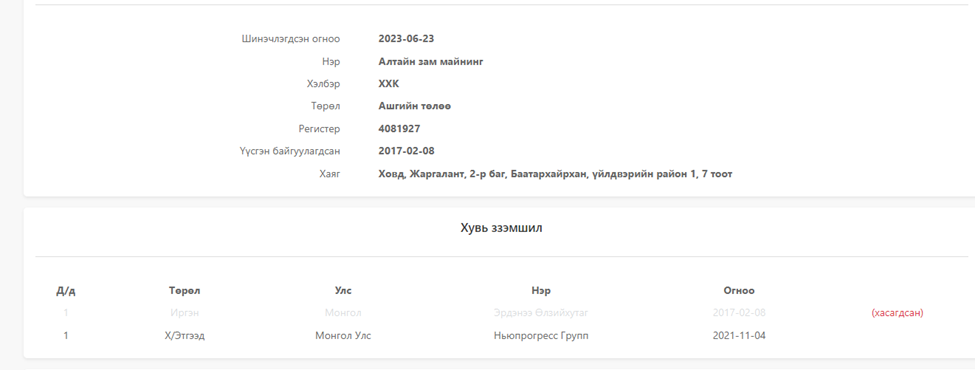Screen dimensions: 975x370
Task: Click the ХХК form value
Action: point(389,84)
